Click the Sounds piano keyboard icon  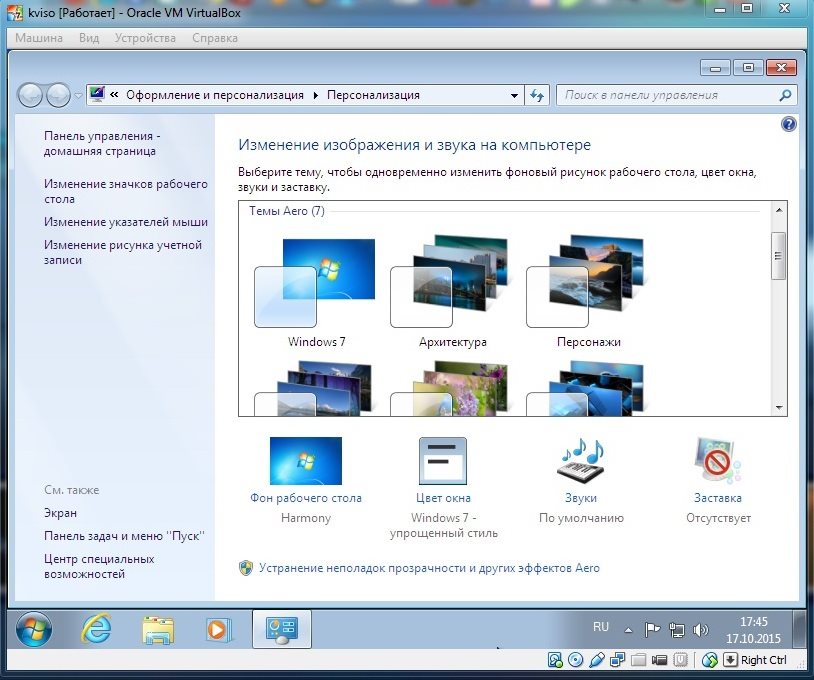pyautogui.click(x=581, y=461)
